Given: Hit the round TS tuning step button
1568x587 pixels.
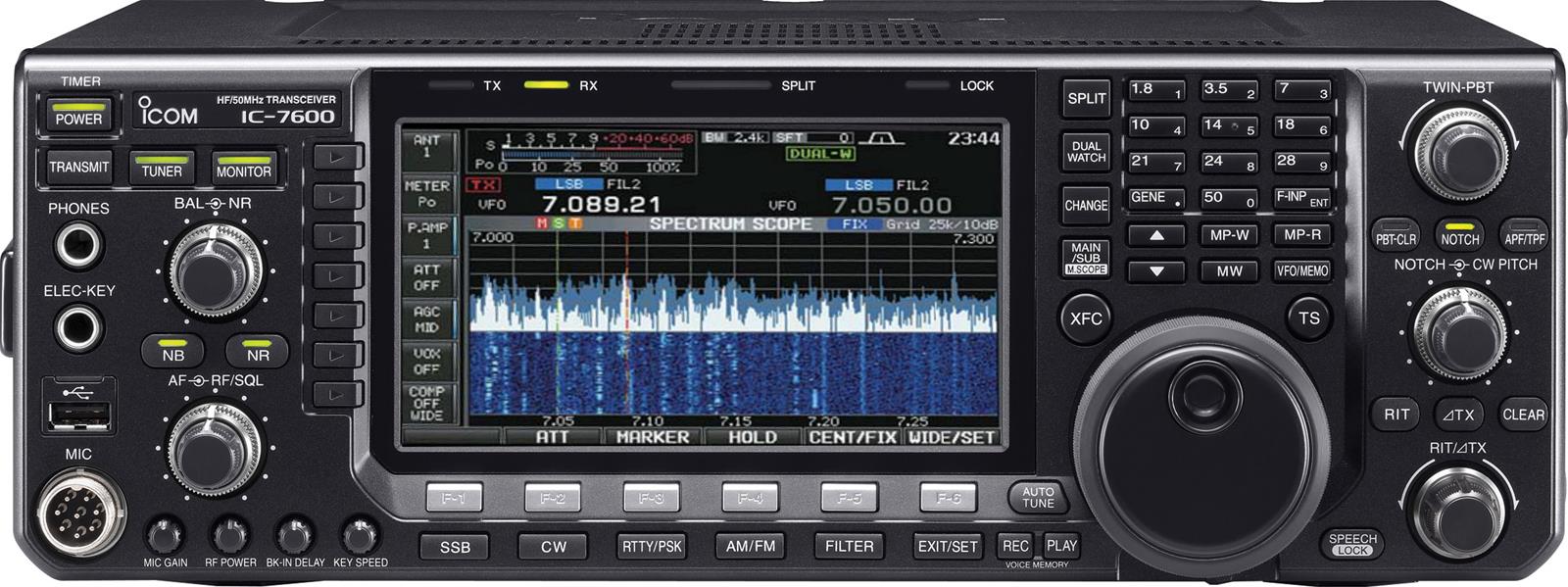Looking at the screenshot, I should coord(1308,318).
